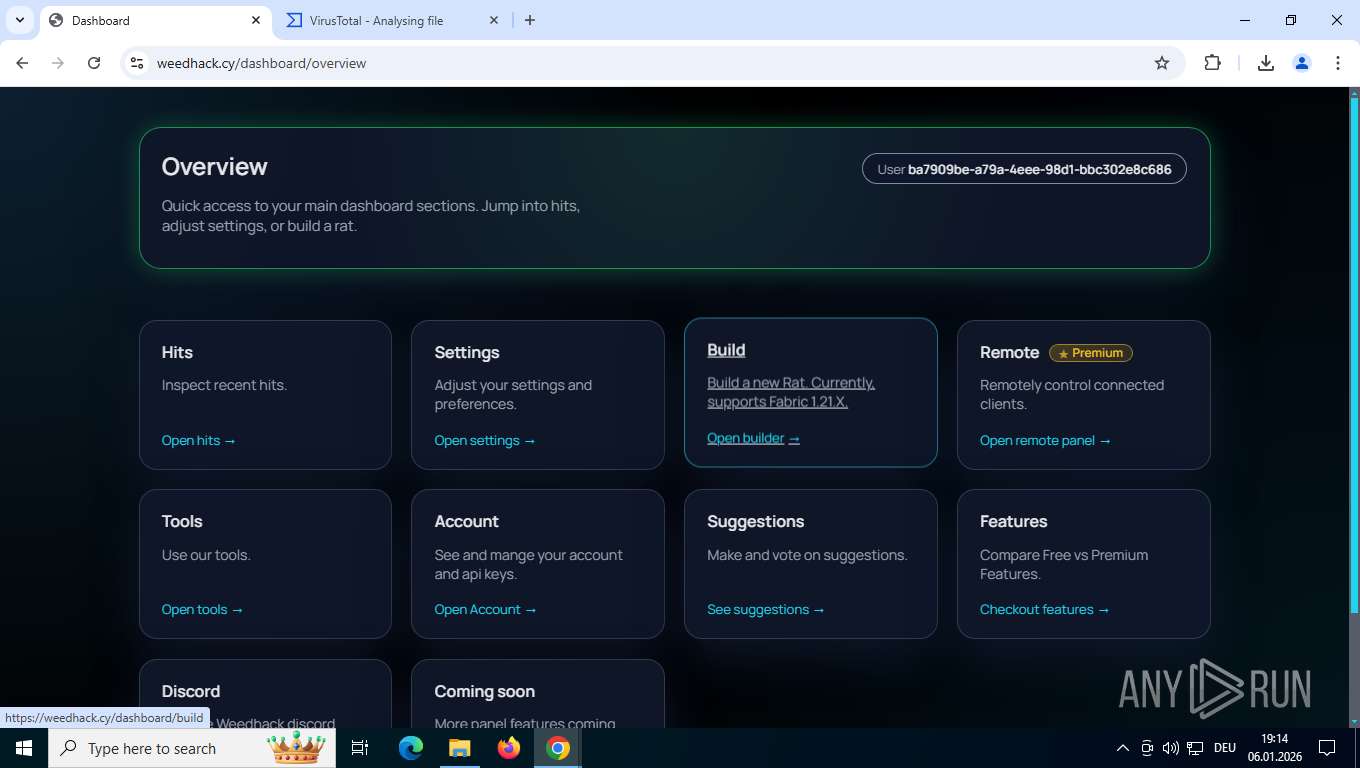Click the Account card heading
This screenshot has height=768, width=1360.
[x=466, y=521]
